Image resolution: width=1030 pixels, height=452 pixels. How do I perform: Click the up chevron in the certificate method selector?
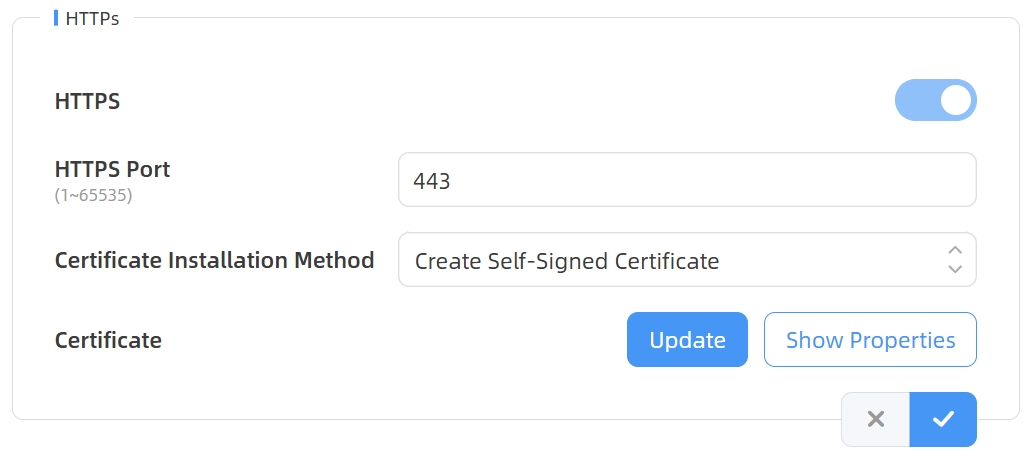pos(955,250)
